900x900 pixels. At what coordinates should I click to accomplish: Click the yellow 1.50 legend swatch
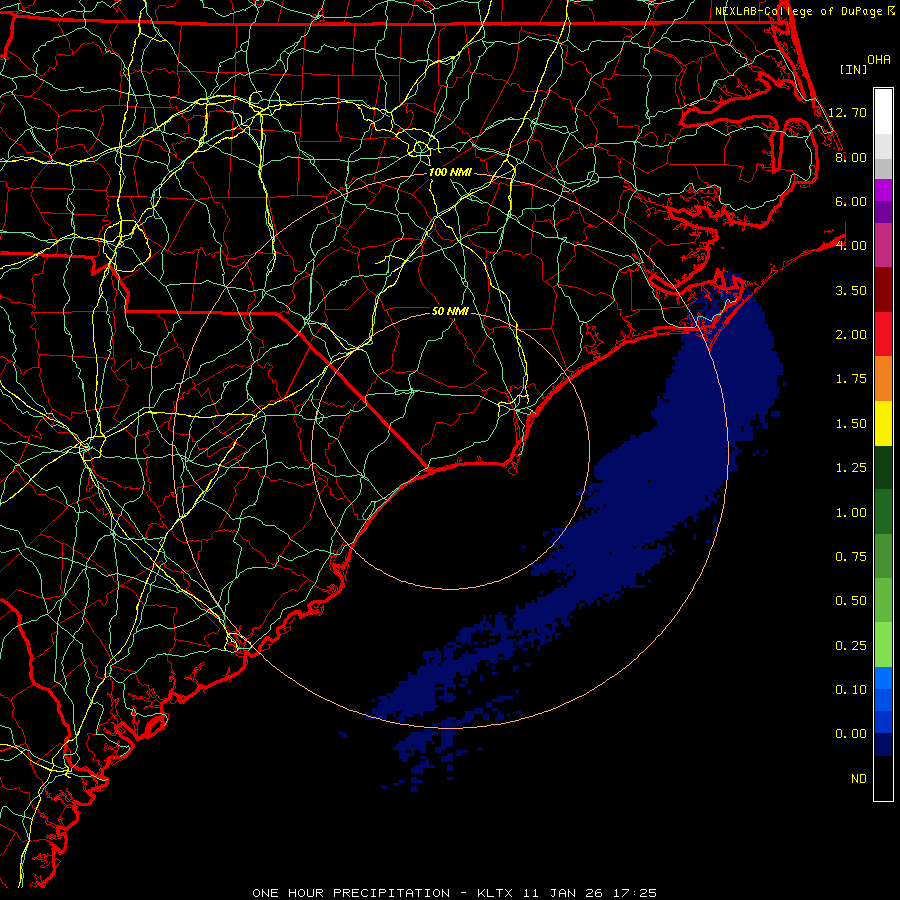pyautogui.click(x=883, y=423)
